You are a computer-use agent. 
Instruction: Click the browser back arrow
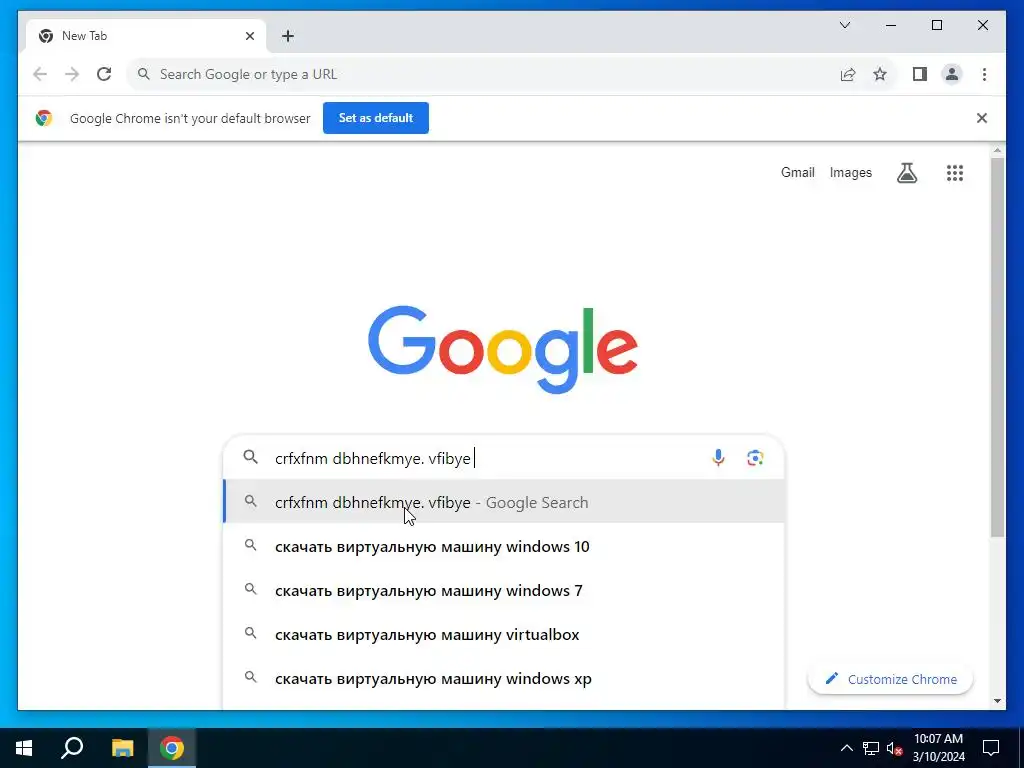coord(40,74)
